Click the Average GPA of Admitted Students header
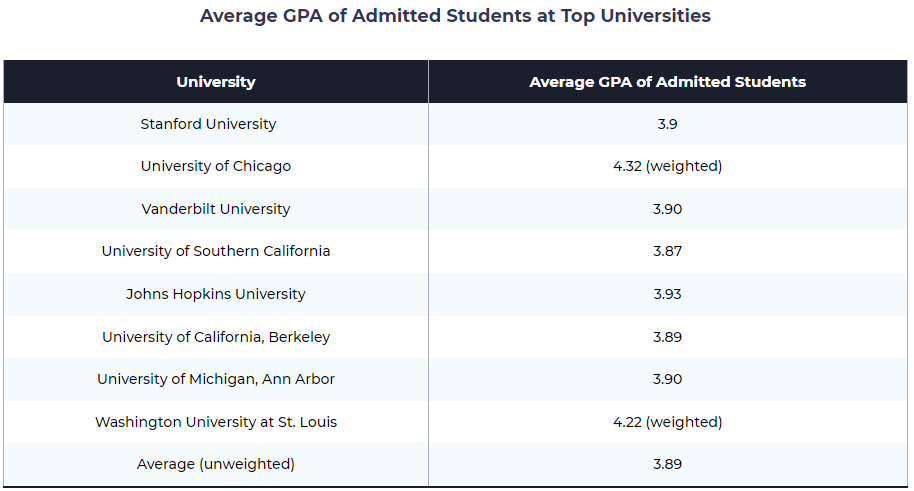The width and height of the screenshot is (914, 491). pos(667,82)
